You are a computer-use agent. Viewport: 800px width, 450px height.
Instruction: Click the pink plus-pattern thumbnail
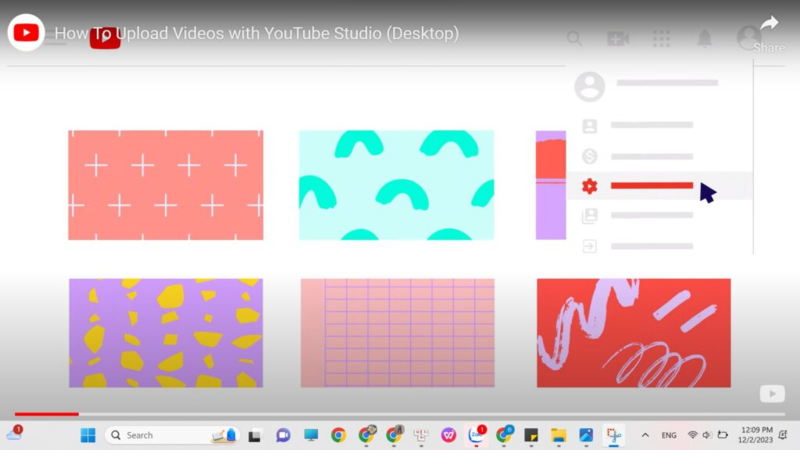166,185
